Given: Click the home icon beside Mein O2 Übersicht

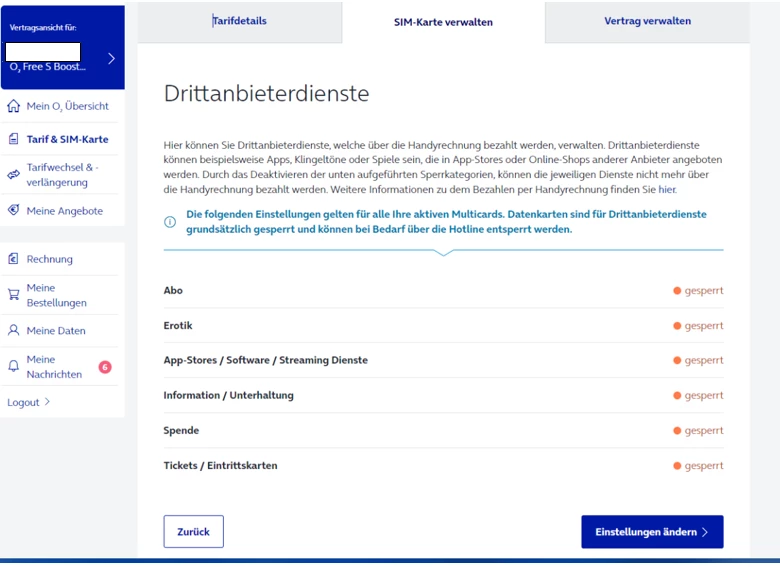Looking at the screenshot, I should [x=13, y=106].
